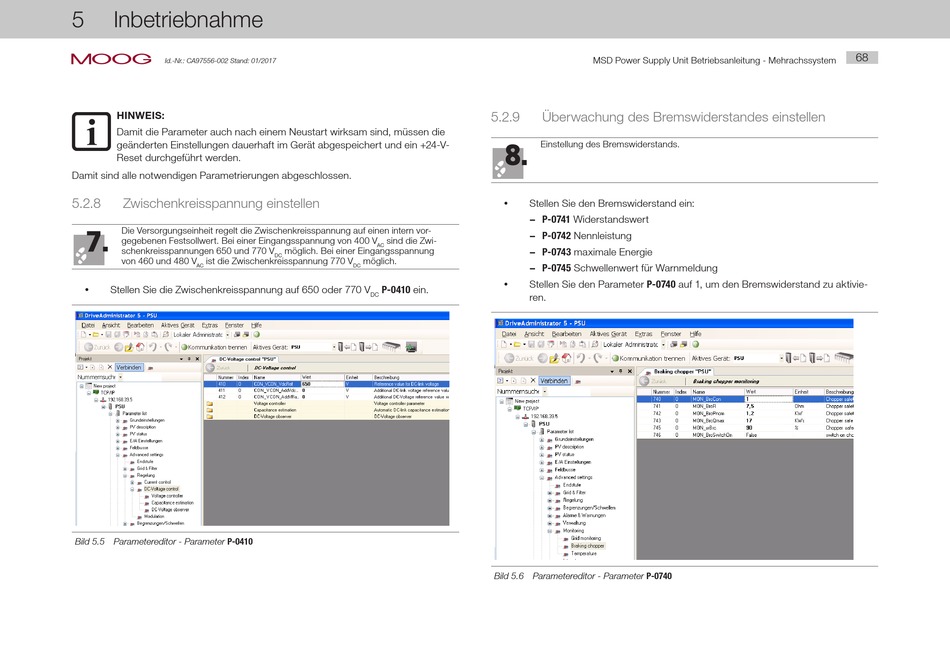Collapse Monitoring node in Braking chopper window
Viewport: 950px width, 672px height.
tap(550, 531)
